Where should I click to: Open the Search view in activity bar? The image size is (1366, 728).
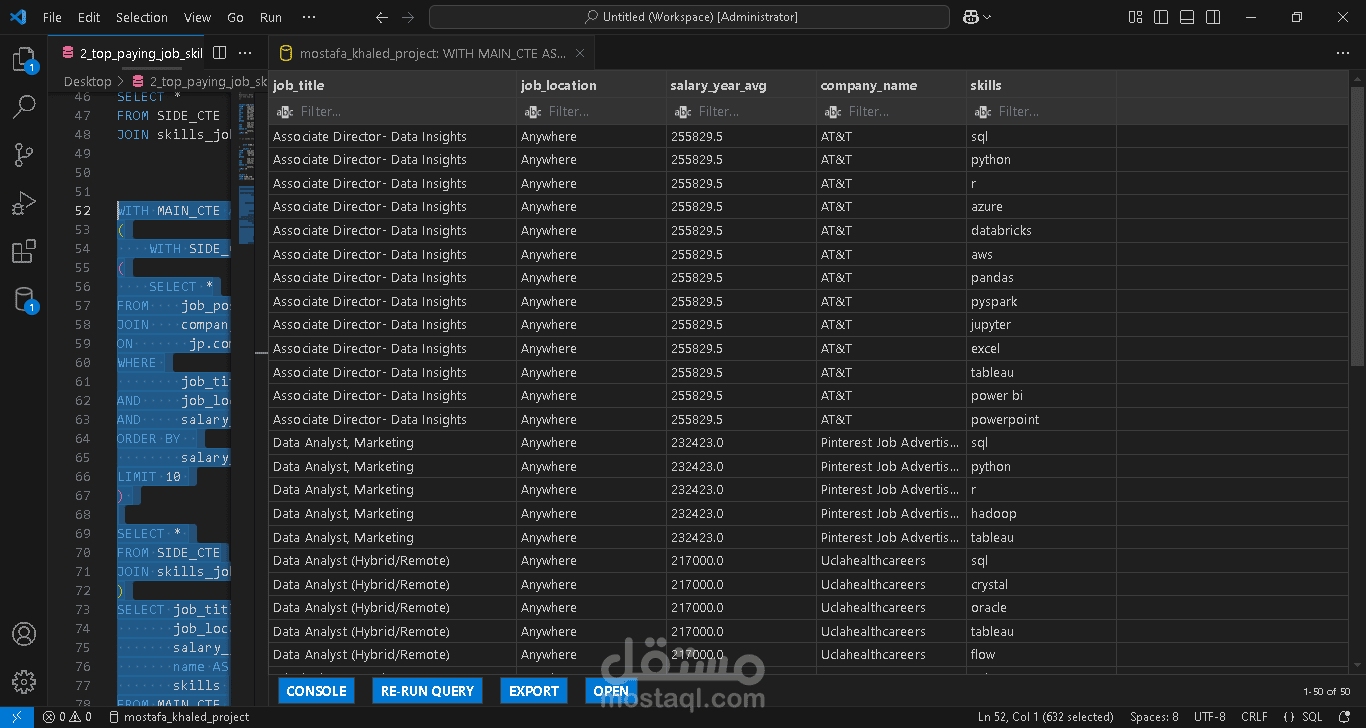pos(24,107)
